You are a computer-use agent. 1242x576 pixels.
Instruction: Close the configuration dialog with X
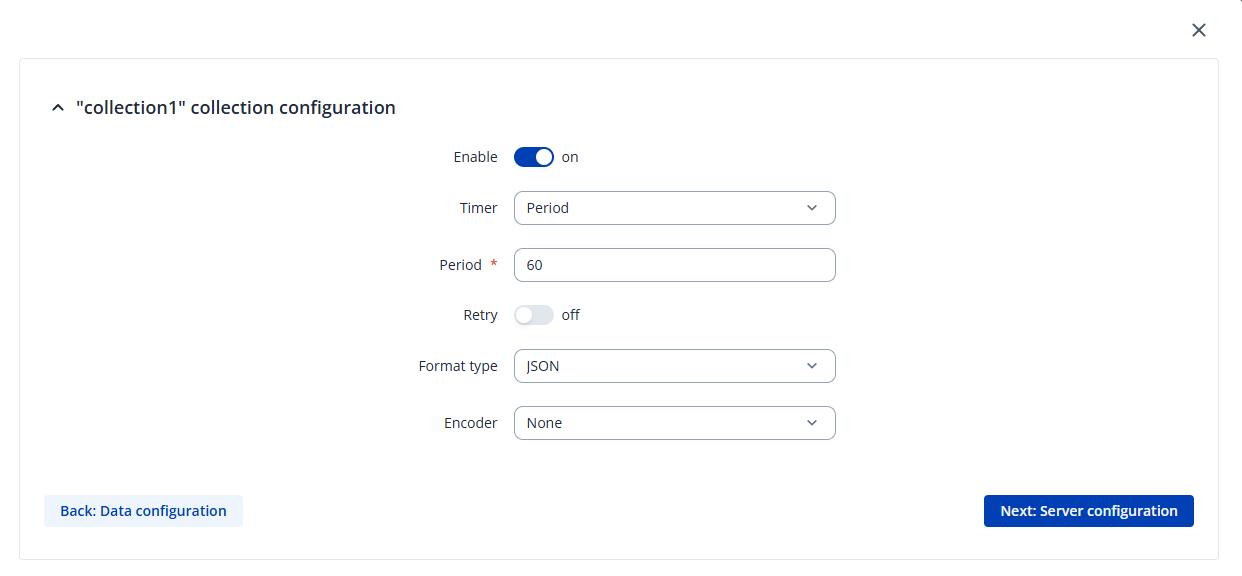[1199, 30]
